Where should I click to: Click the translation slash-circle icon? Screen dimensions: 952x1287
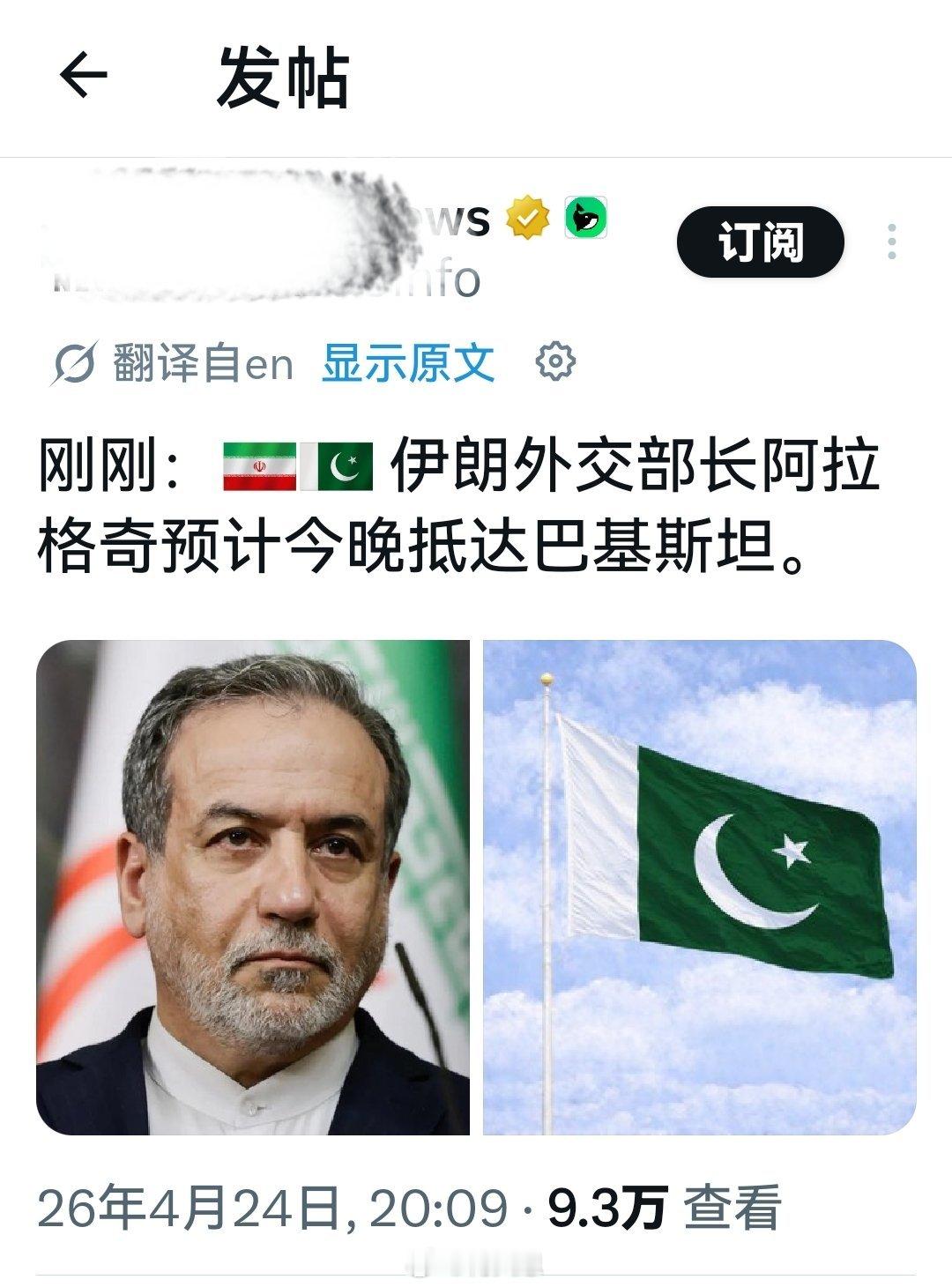coord(74,363)
